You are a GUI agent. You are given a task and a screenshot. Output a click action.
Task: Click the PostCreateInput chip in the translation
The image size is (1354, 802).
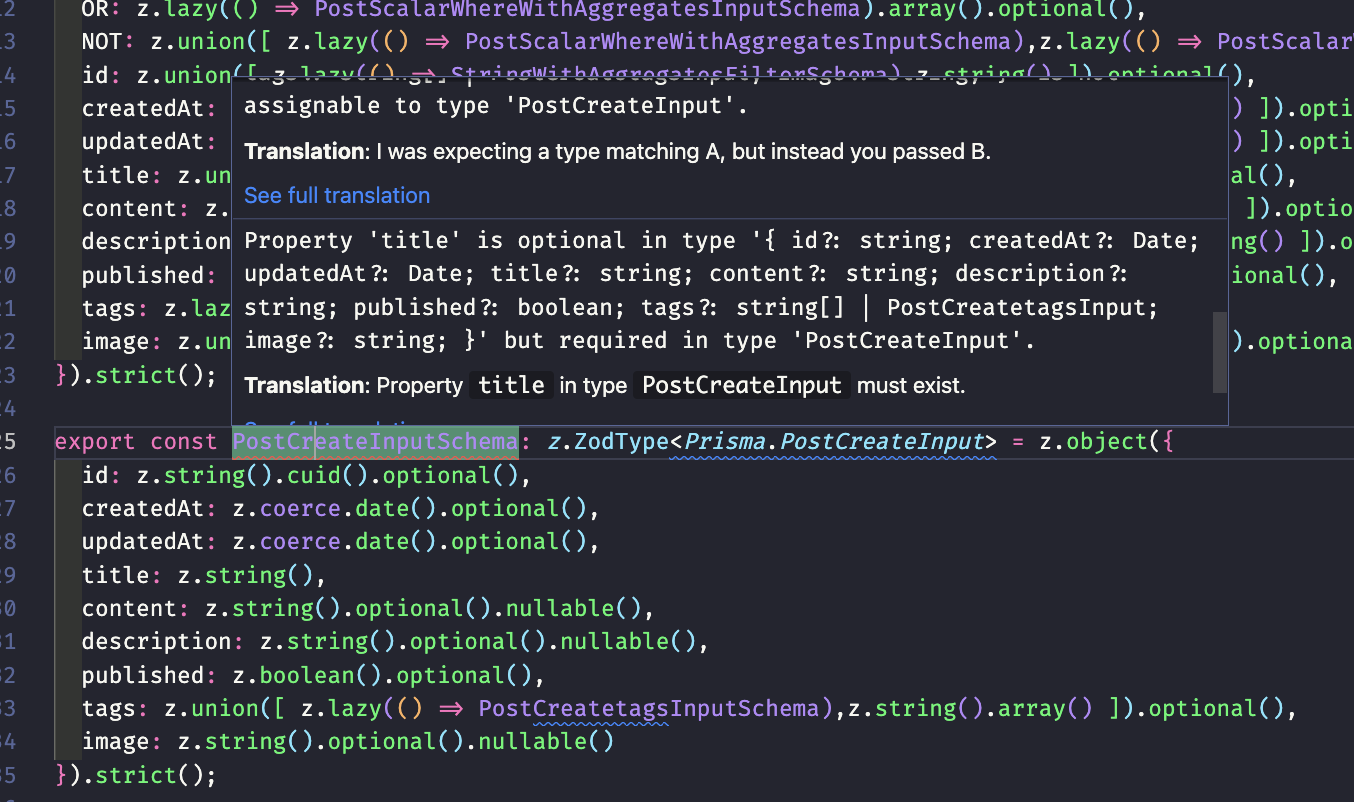click(741, 385)
